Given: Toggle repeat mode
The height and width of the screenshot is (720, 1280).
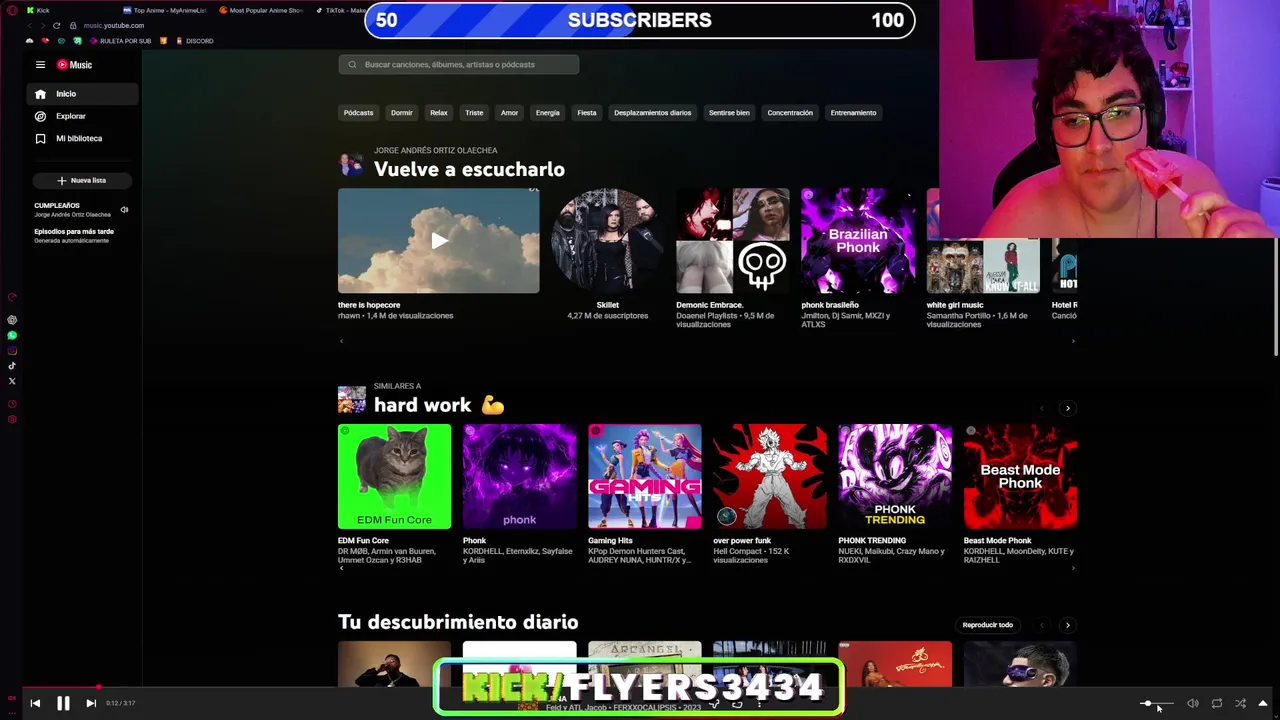Looking at the screenshot, I should pyautogui.click(x=1217, y=703).
